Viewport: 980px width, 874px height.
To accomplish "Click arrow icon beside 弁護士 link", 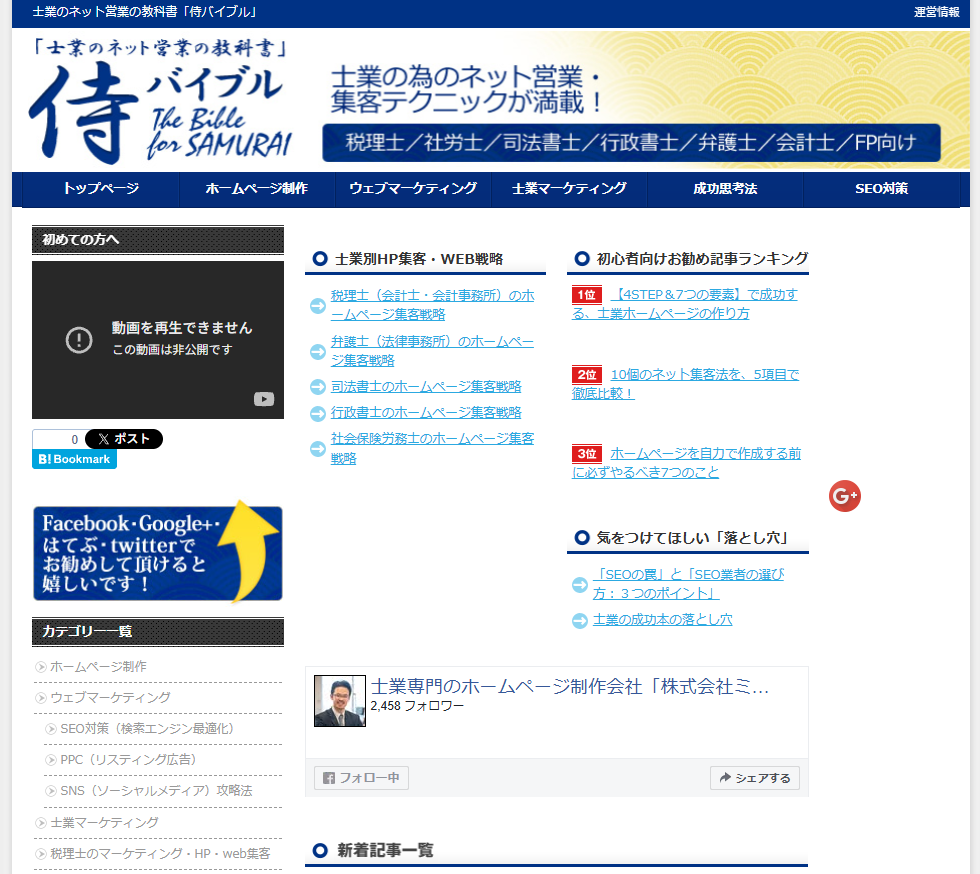I will point(318,352).
